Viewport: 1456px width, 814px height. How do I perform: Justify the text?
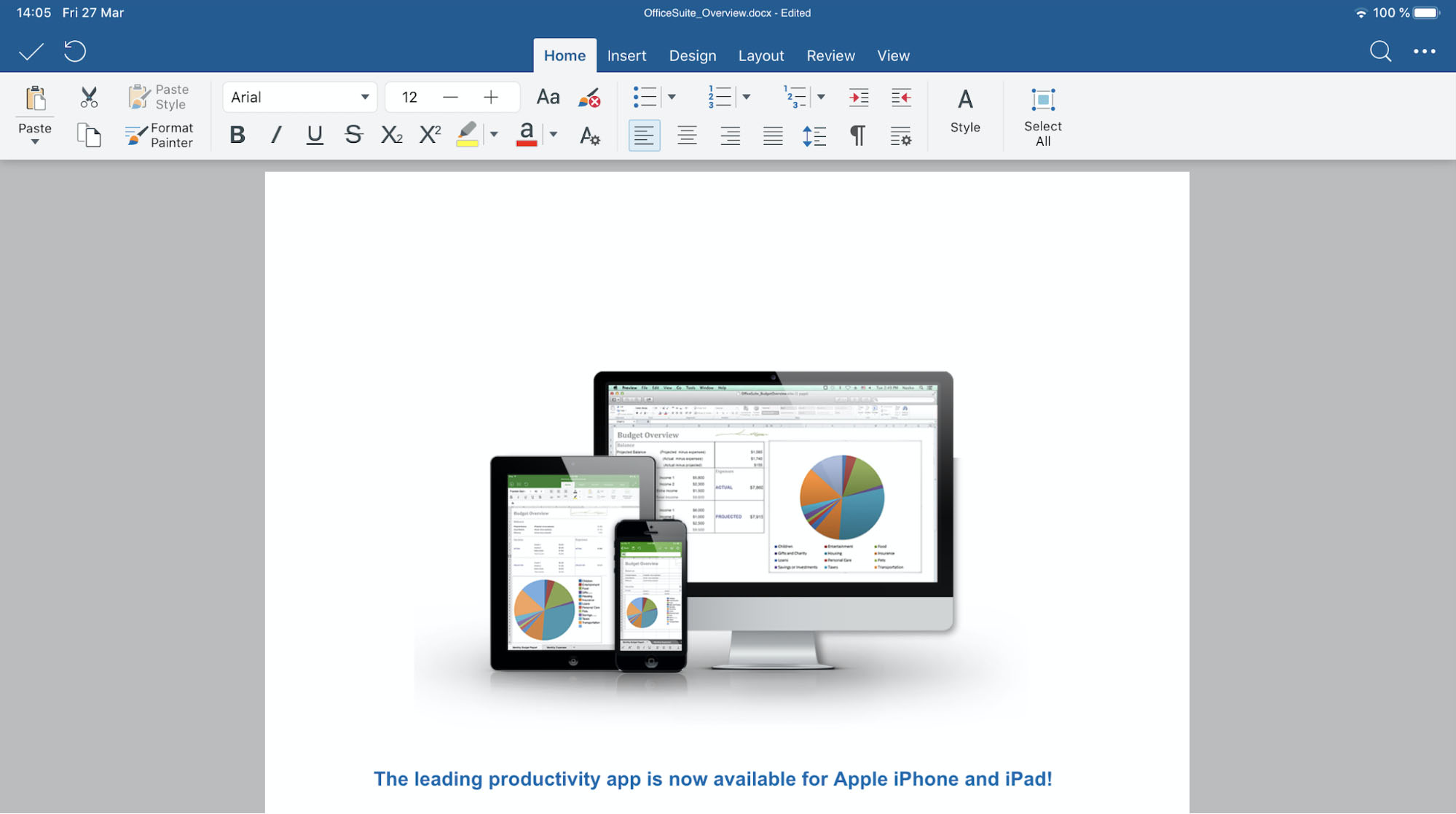click(x=773, y=136)
